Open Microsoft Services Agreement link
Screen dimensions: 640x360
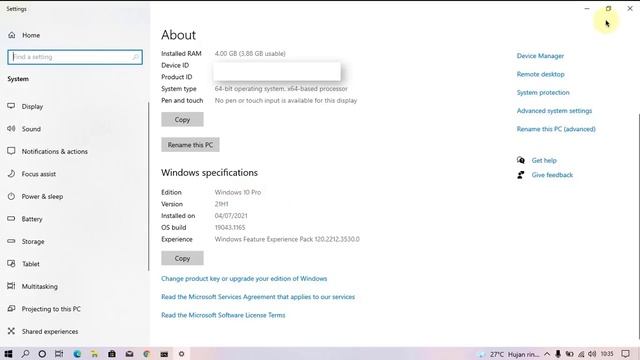point(258,297)
